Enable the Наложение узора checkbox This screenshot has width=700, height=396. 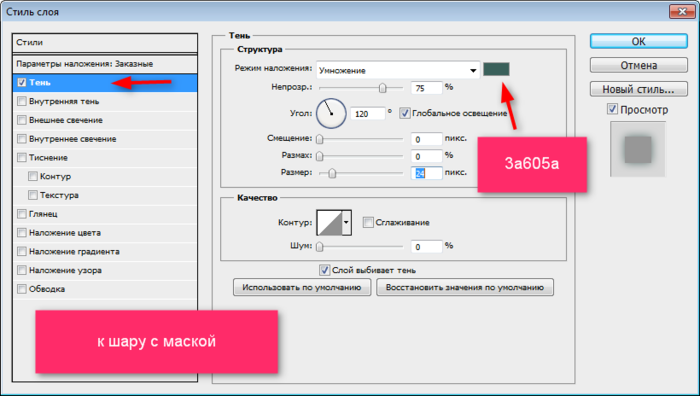coord(21,270)
